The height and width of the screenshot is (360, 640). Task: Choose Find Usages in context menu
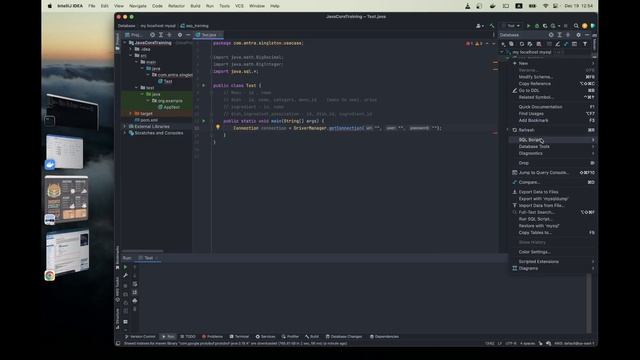pos(553,114)
